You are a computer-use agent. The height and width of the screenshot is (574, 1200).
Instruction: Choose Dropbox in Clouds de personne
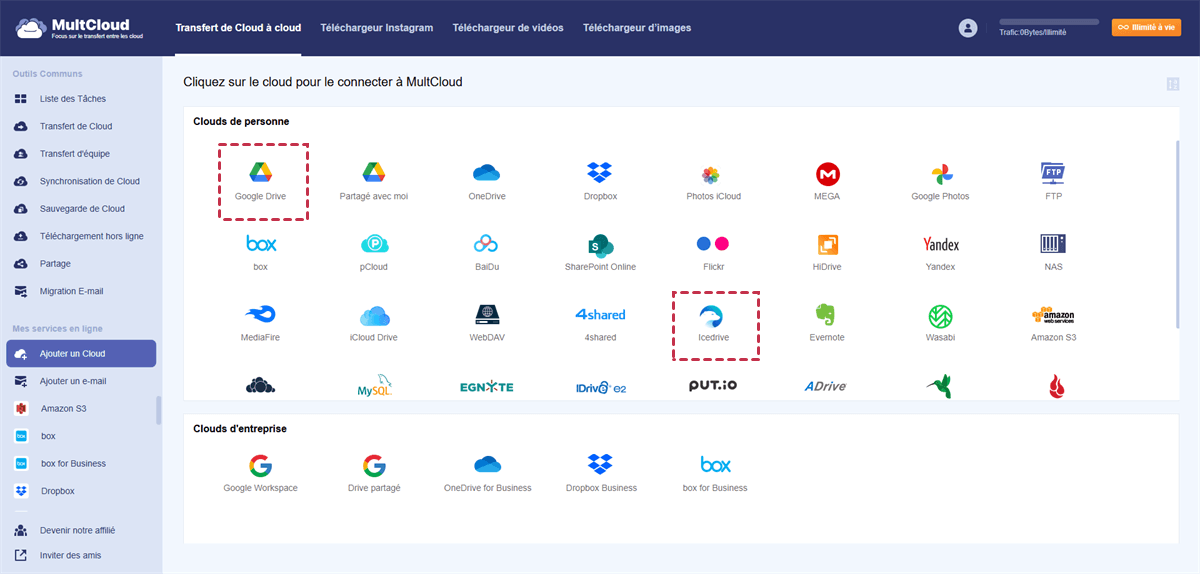(600, 181)
